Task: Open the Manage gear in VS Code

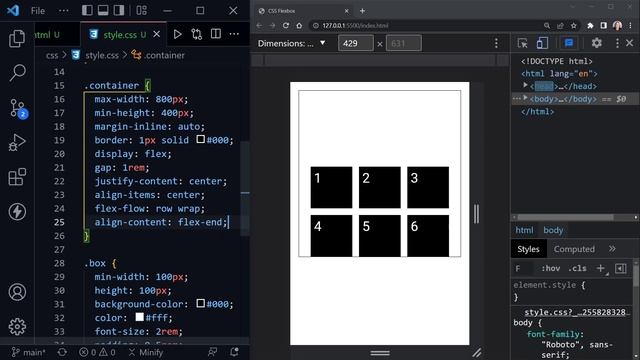Action: (17, 326)
